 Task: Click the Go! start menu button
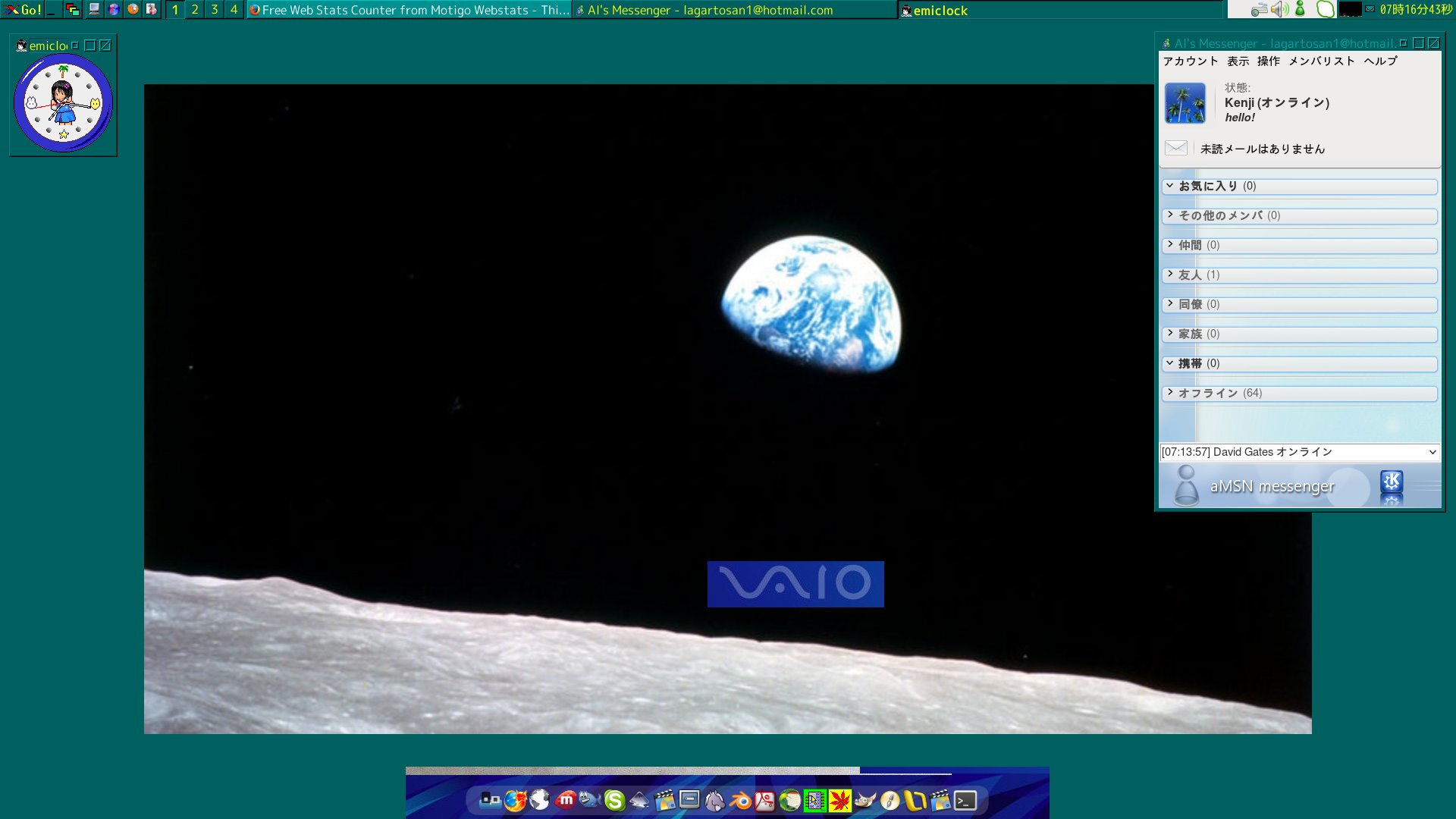[x=23, y=9]
